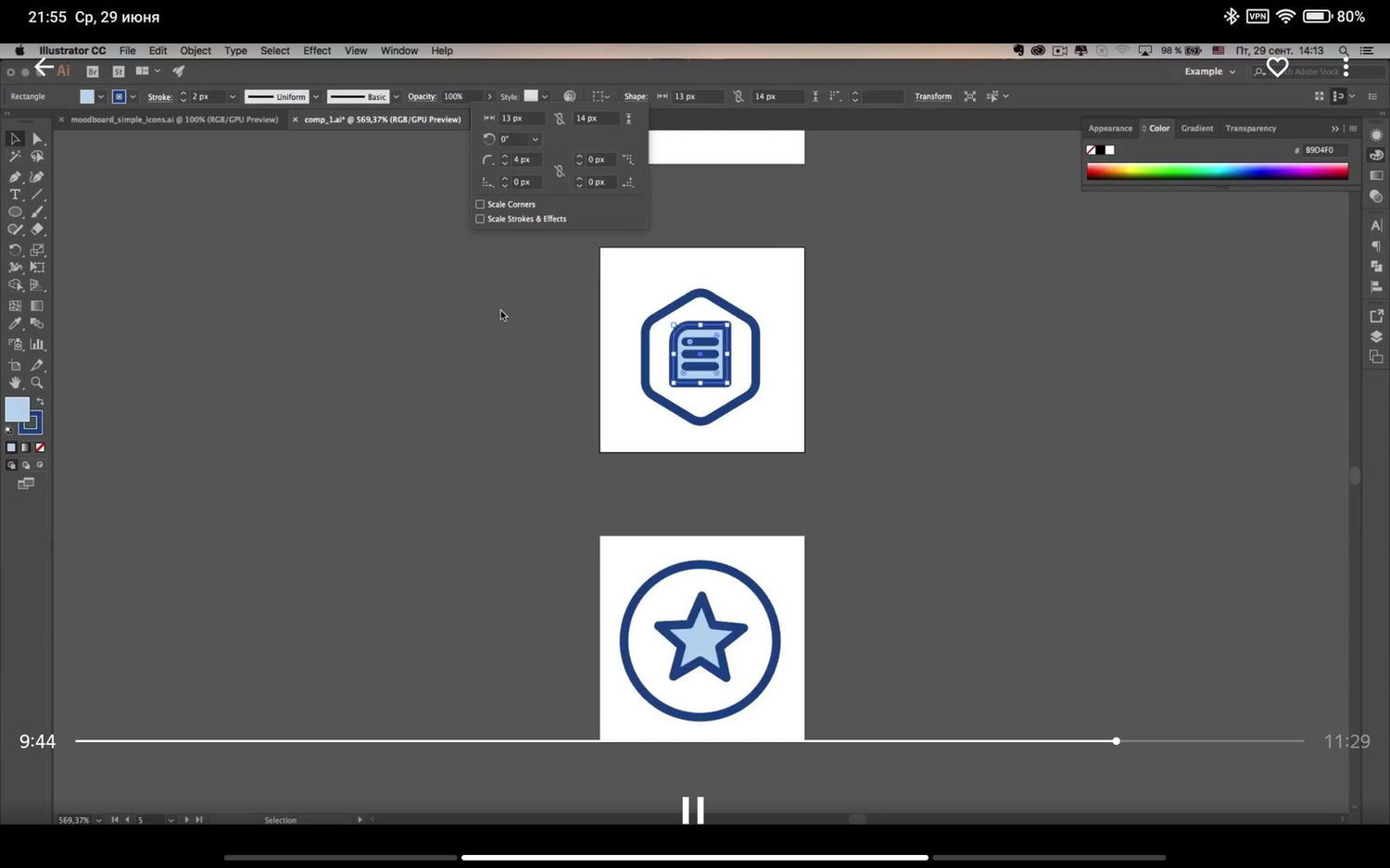Set paint mode to Gradient
Image resolution: width=1390 pixels, height=868 pixels.
(x=26, y=447)
